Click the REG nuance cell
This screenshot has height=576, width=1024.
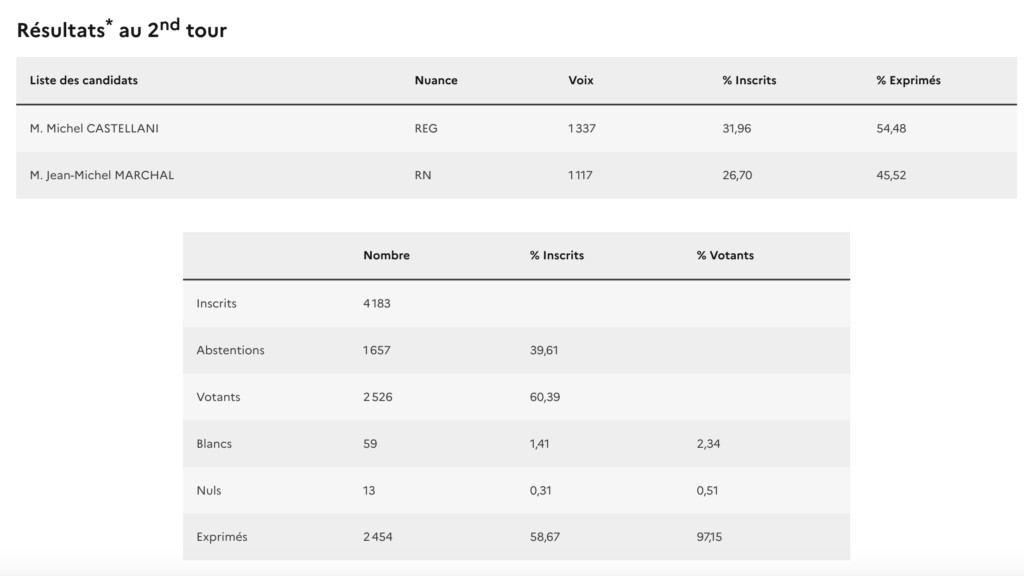pyautogui.click(x=426, y=129)
